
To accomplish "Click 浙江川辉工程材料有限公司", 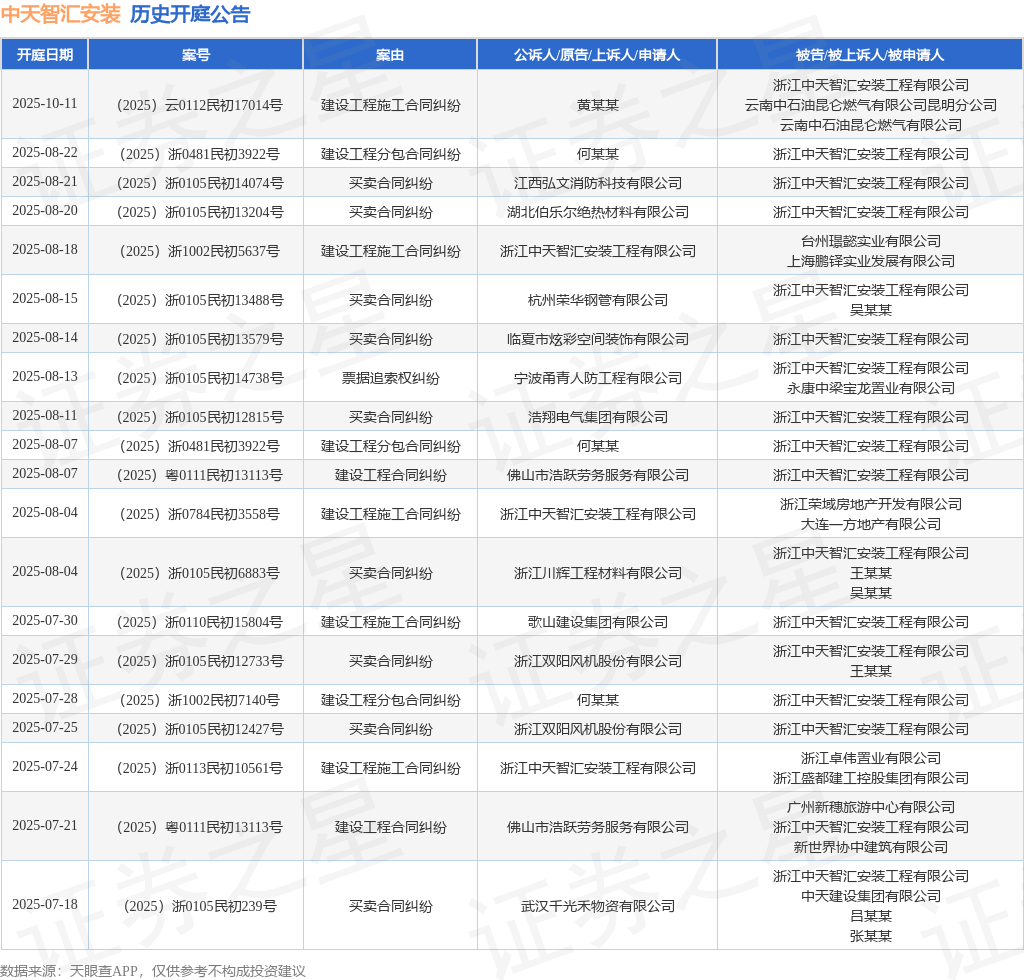I will click(x=598, y=573).
